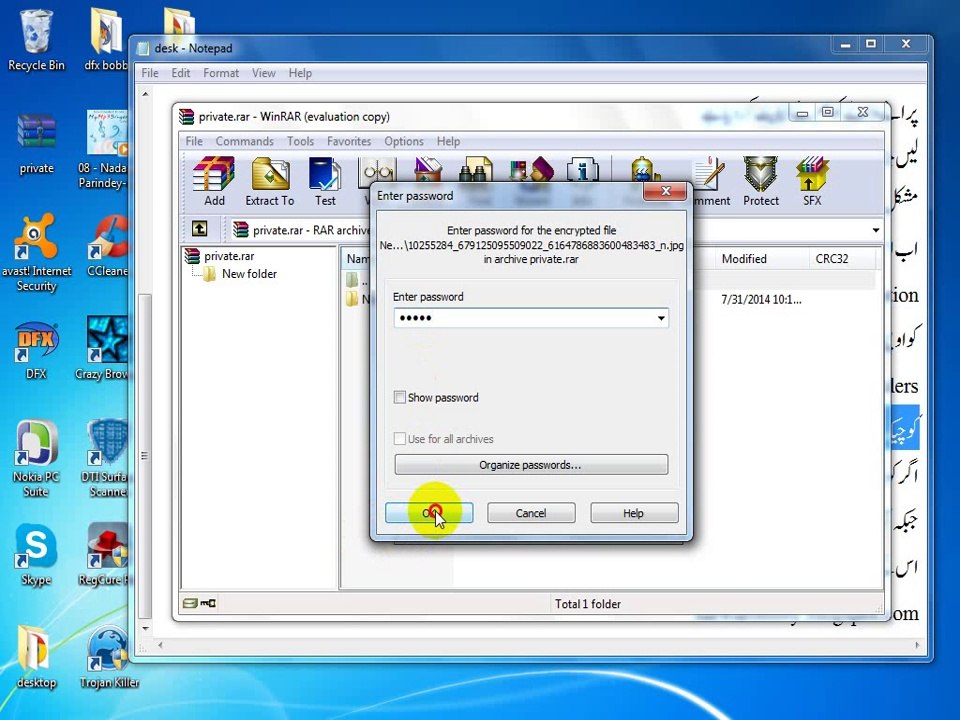Click the VirusScan toolbar icon in WinRAR
Viewport: 960px width, 720px height.
point(643,170)
